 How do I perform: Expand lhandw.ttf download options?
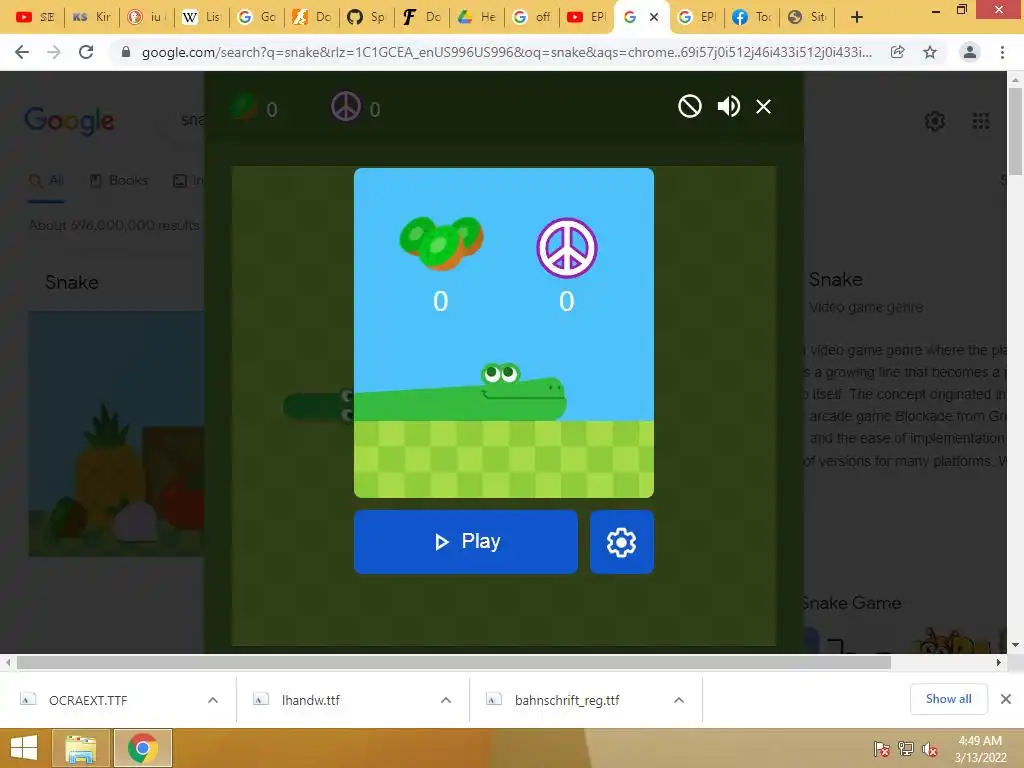446,700
